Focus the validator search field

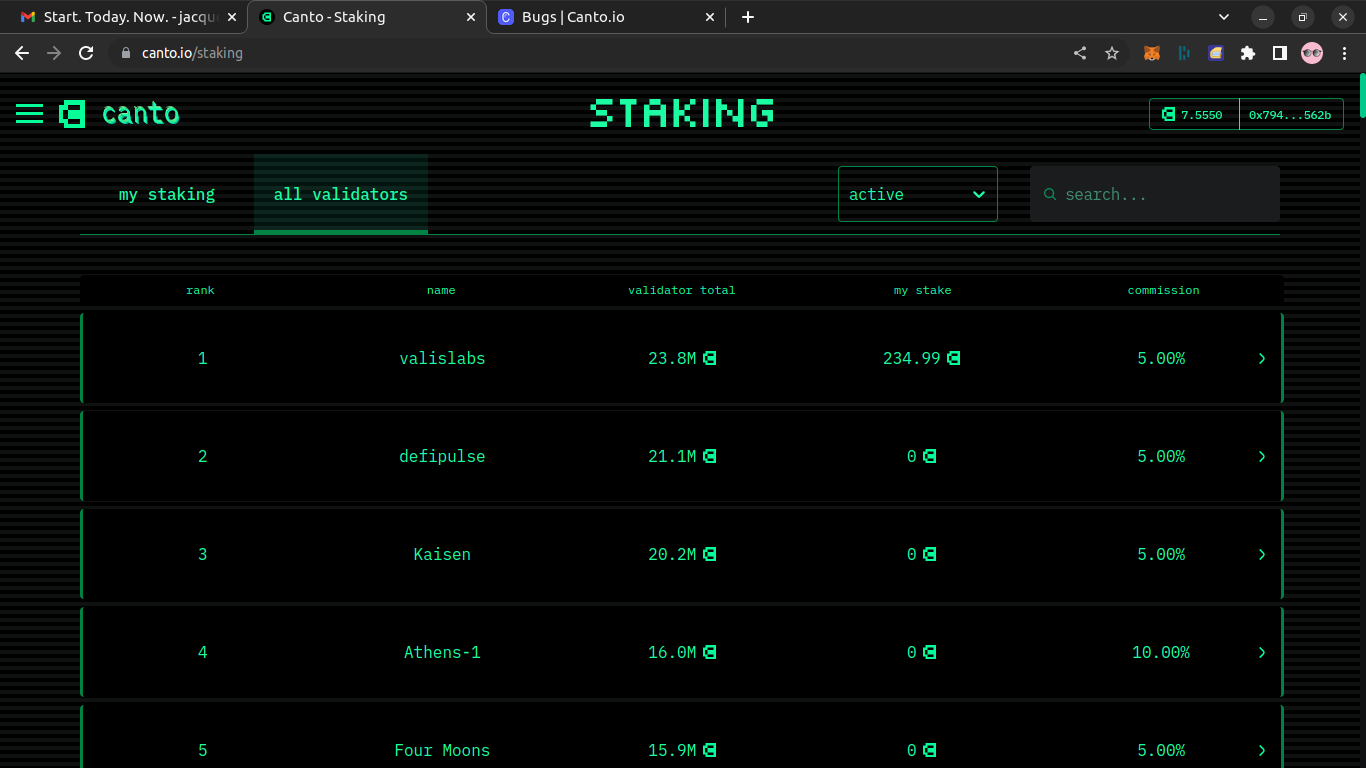[1155, 194]
